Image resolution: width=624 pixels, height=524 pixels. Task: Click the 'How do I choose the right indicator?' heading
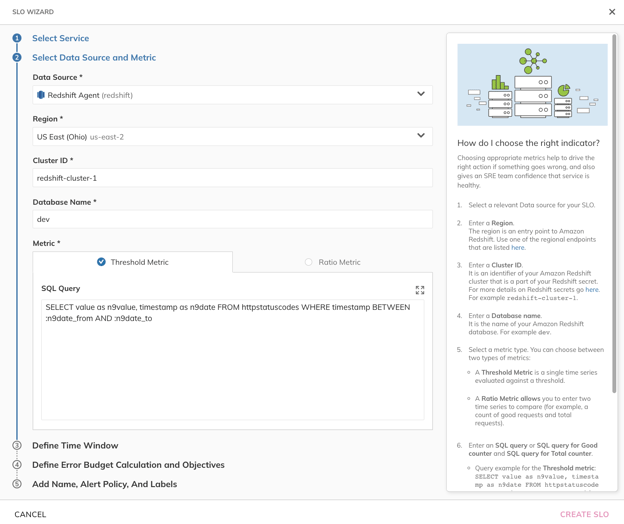[528, 143]
